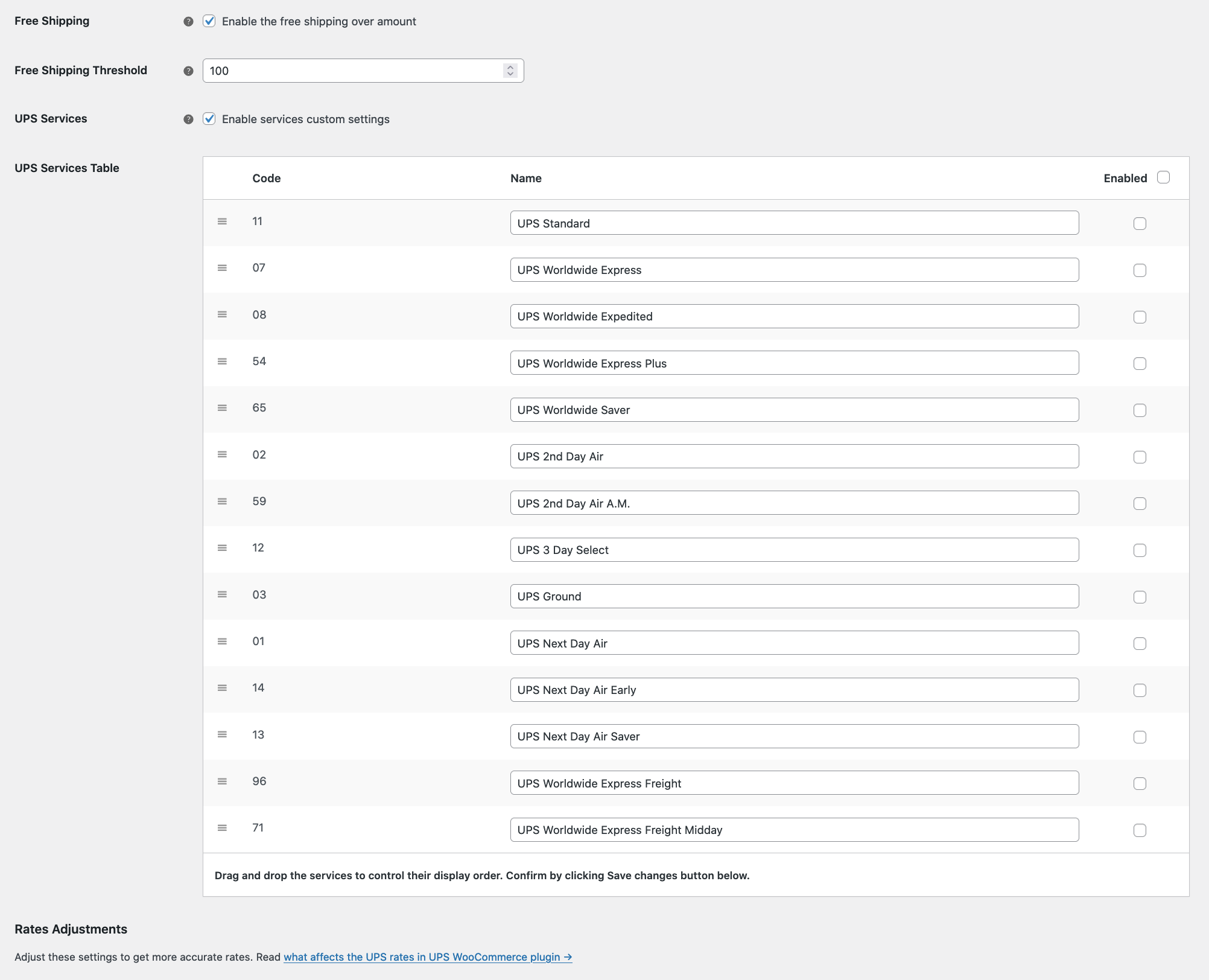Enable the UPS Ground service
The image size is (1209, 980).
[1140, 597]
